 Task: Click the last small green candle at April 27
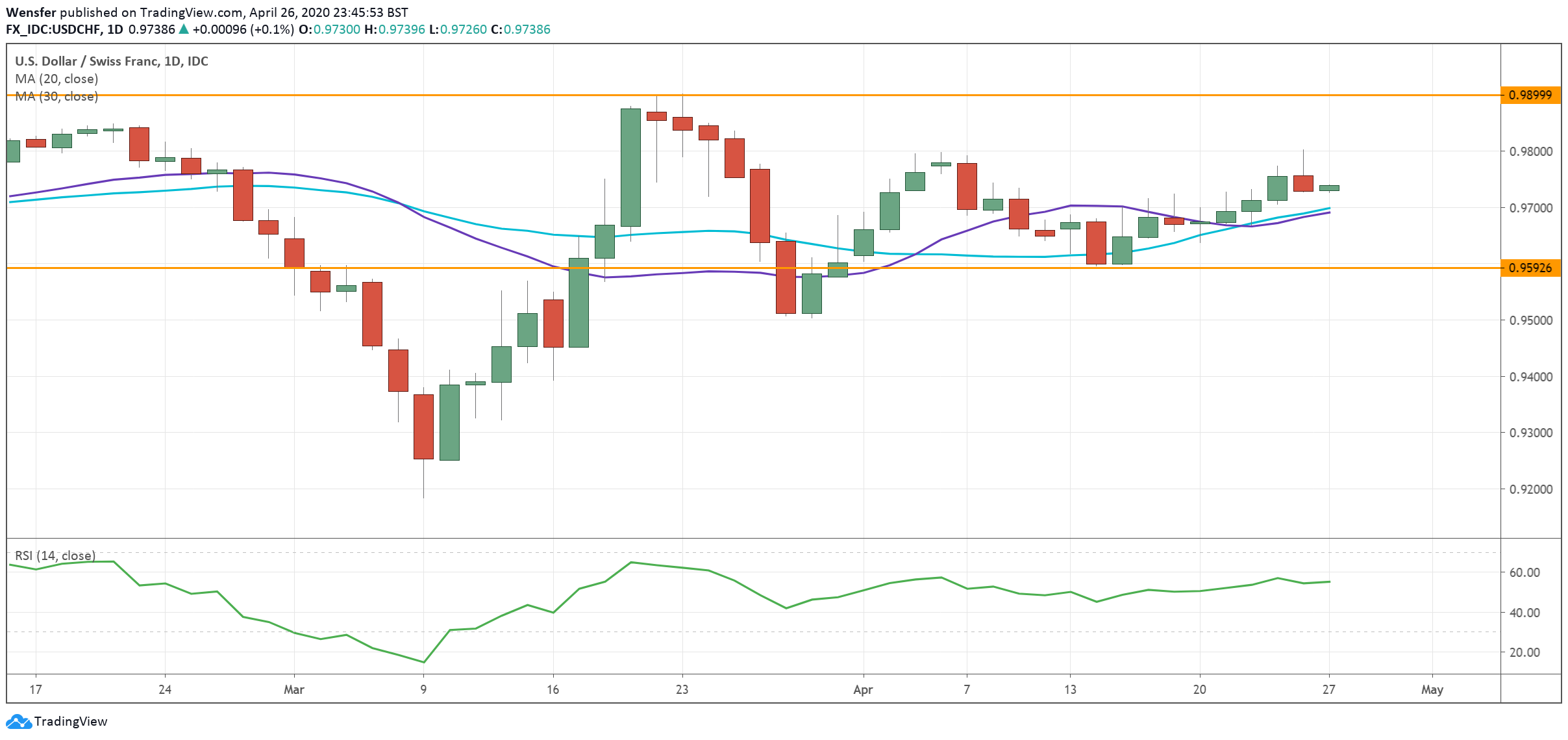pos(1328,188)
